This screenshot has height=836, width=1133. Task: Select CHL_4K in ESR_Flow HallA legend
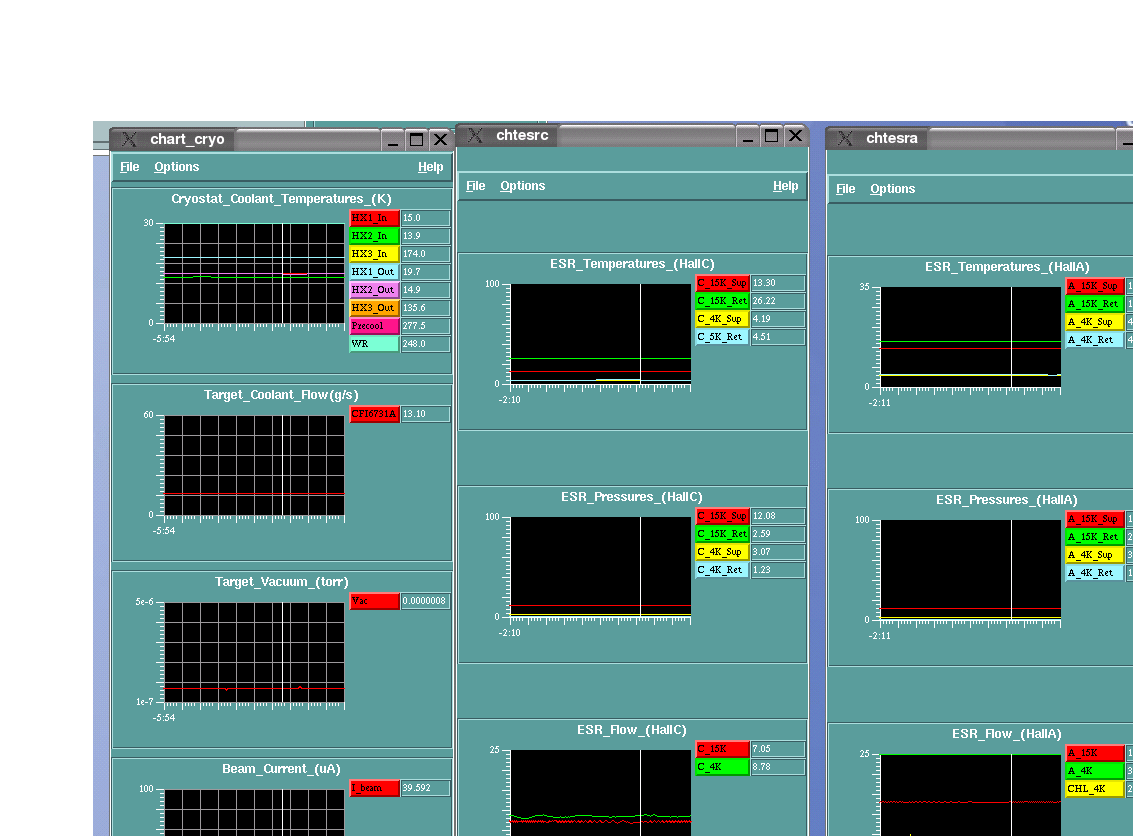point(1095,788)
